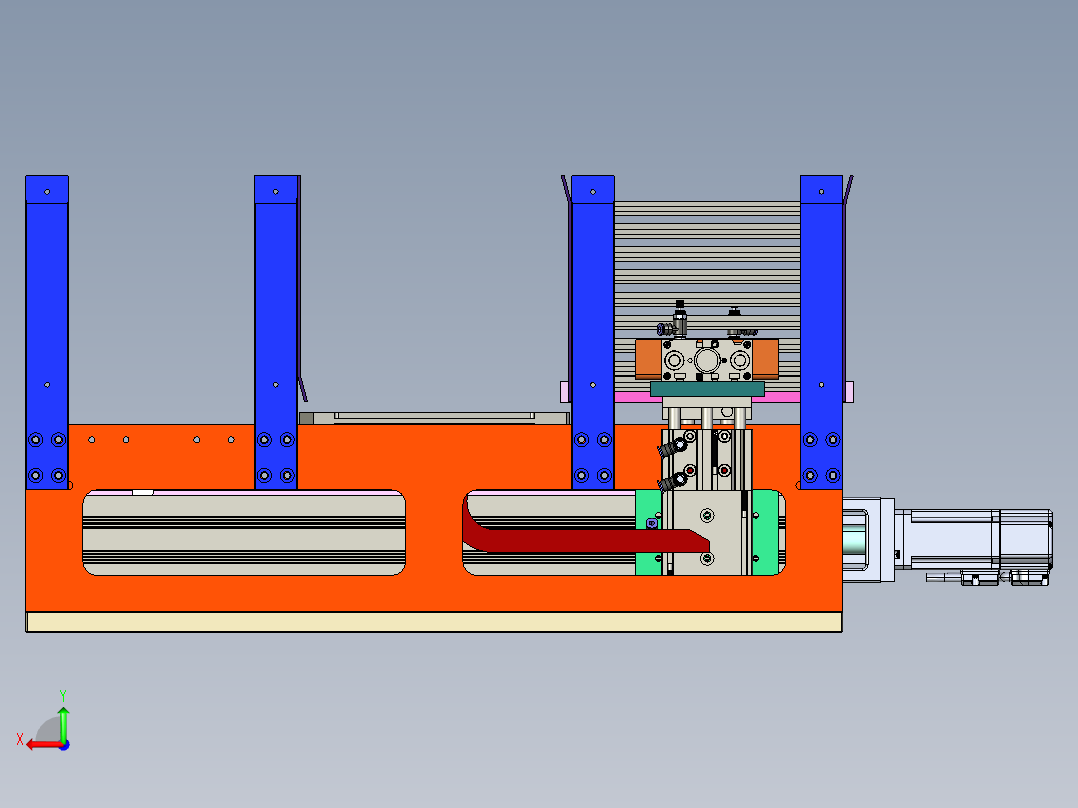1078x808 pixels.
Task: Select the third blue upright post from the left
Action: coord(593,332)
